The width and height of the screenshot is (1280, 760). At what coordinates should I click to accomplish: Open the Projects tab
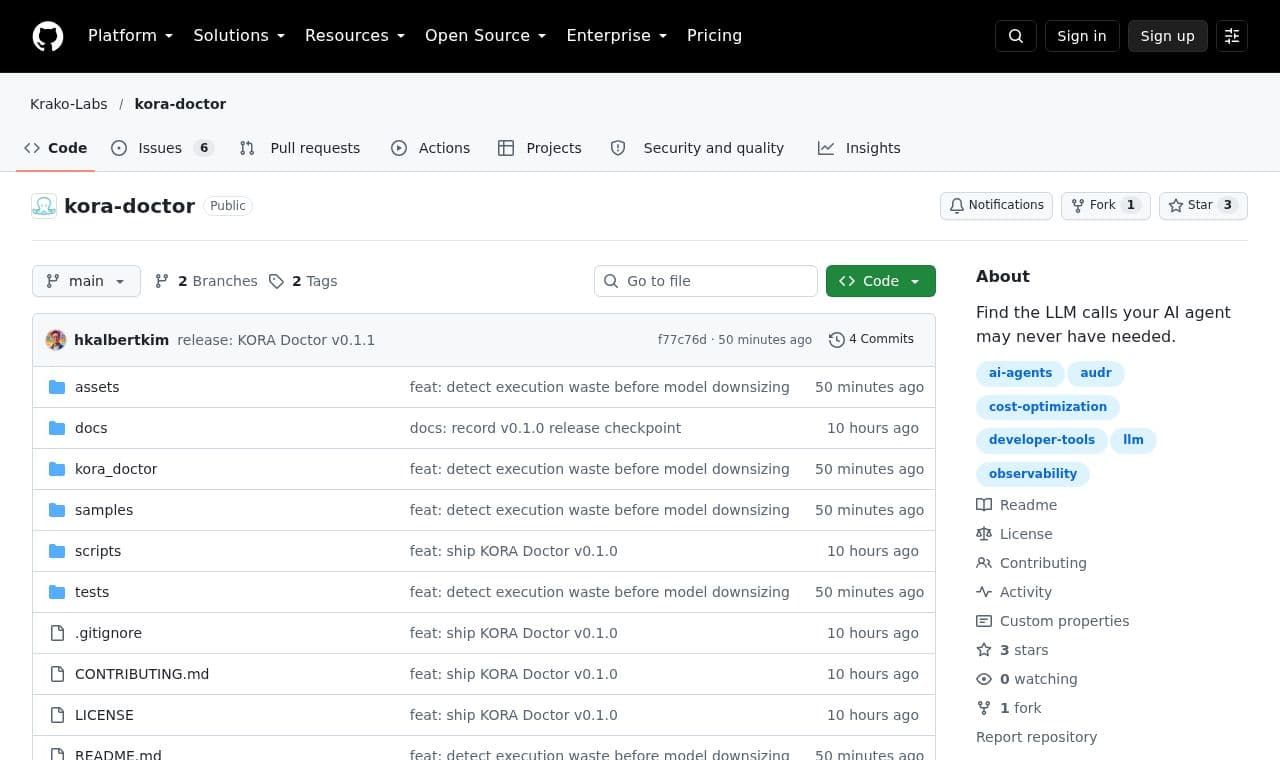coord(540,148)
